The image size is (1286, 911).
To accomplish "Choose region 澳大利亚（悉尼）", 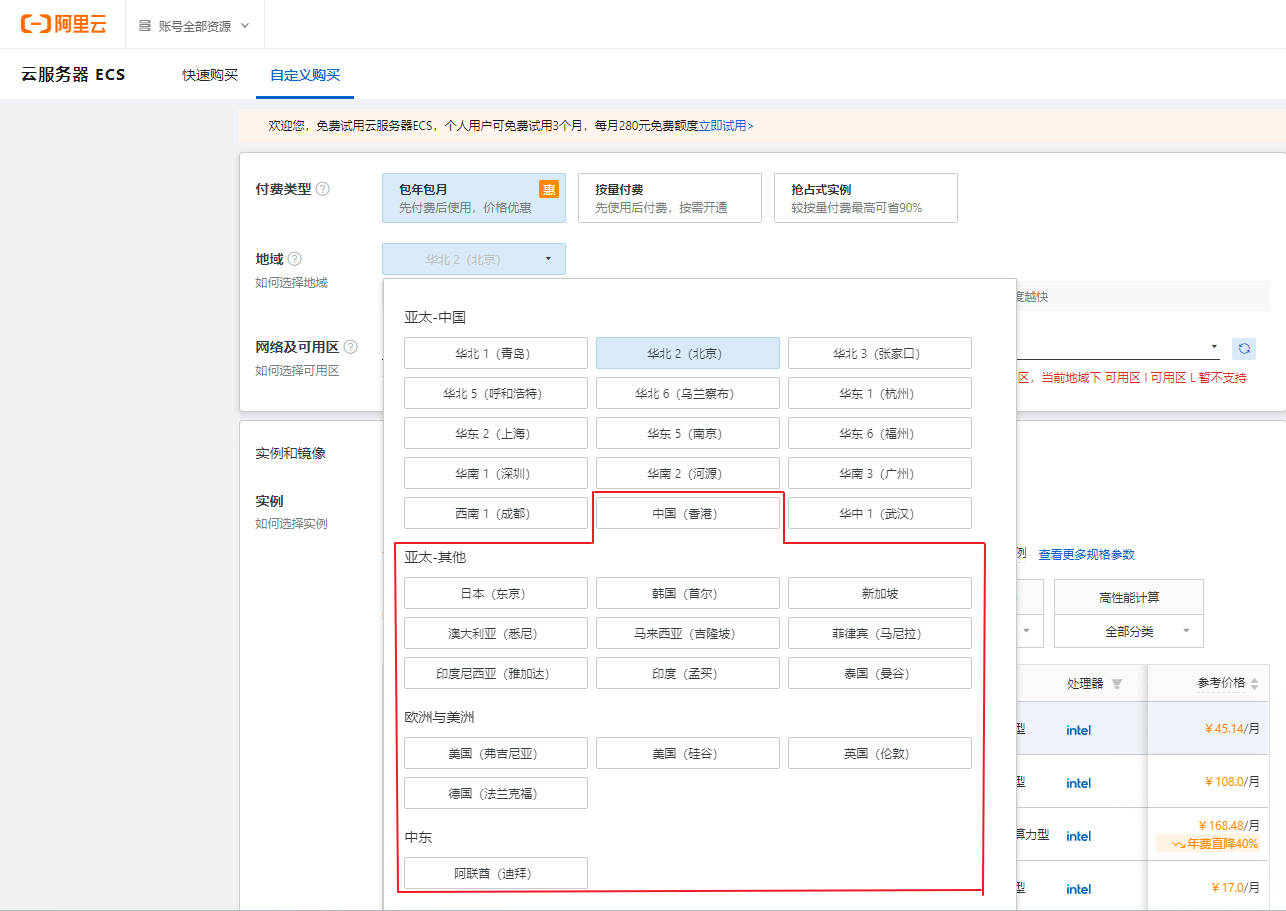I will [x=496, y=633].
